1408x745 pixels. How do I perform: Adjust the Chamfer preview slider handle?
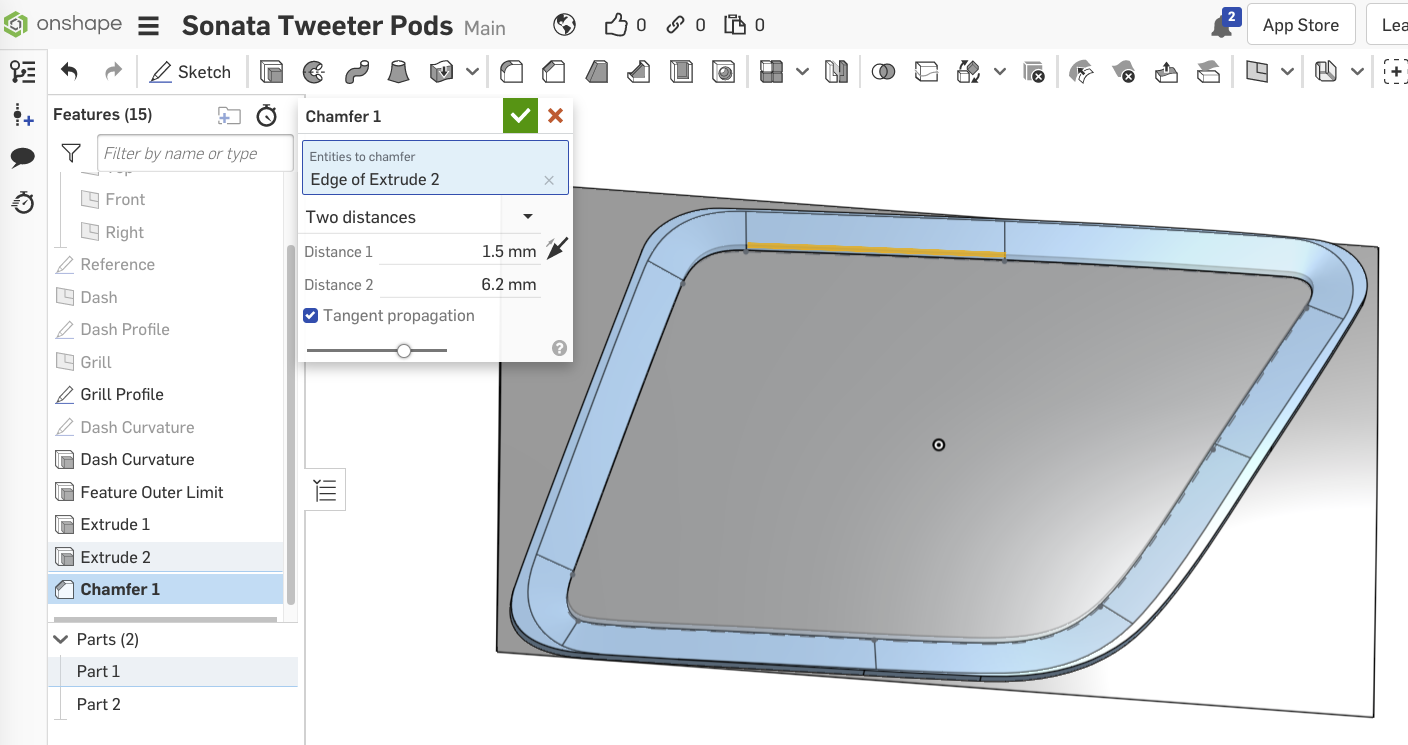coord(404,350)
